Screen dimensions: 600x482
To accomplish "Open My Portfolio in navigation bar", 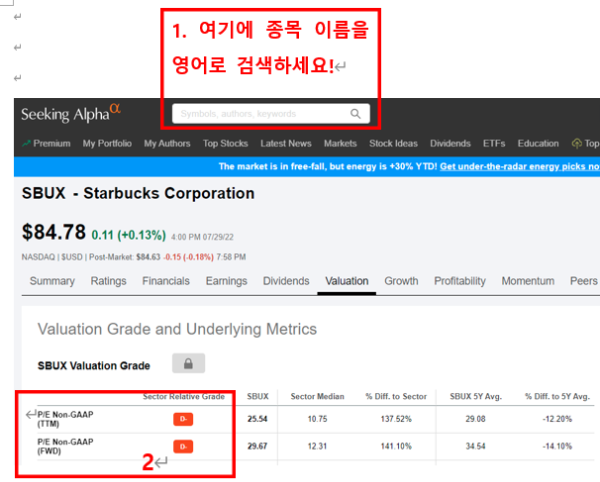I will 107,143.
